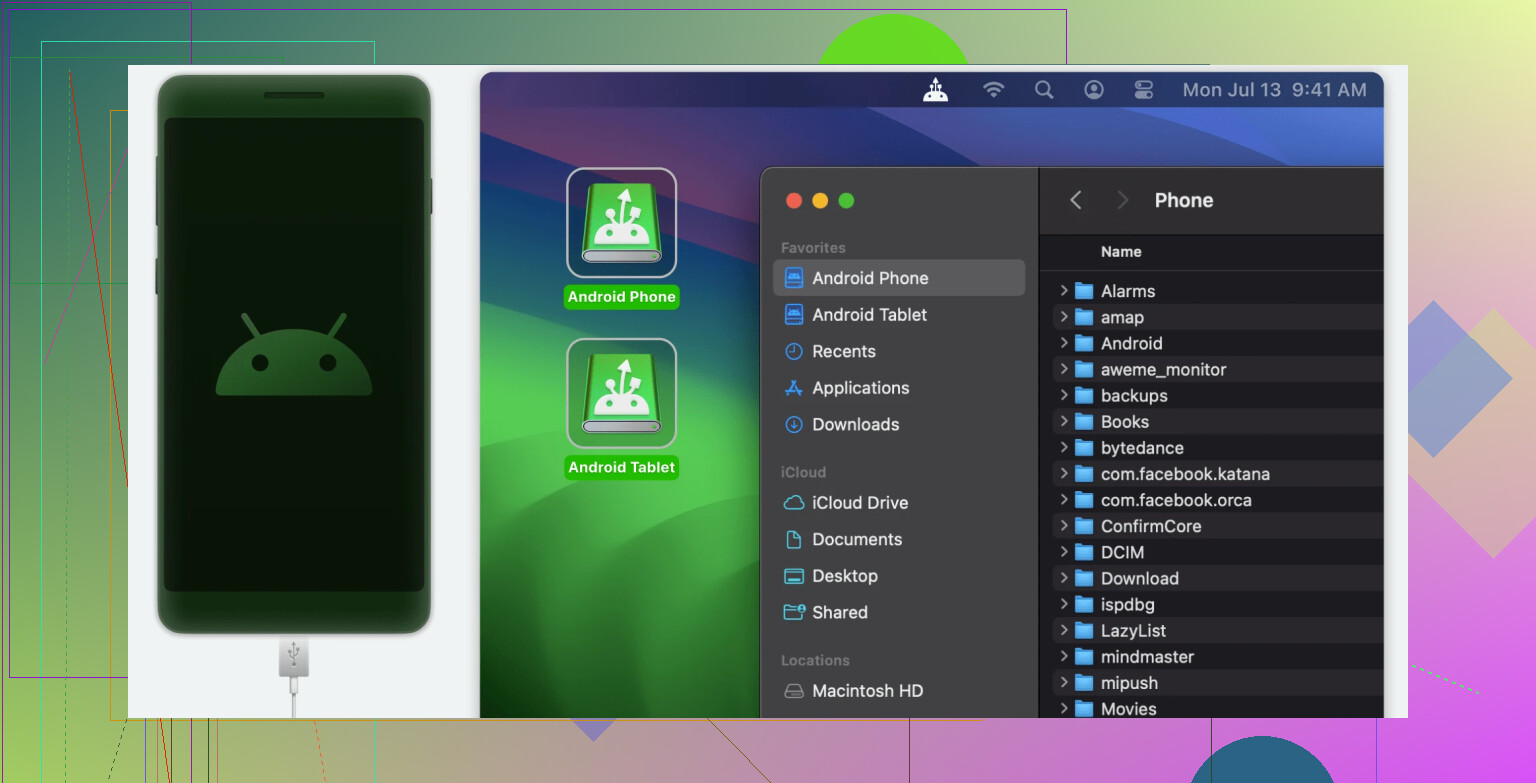Select the mindmaster folder icon
This screenshot has height=783, width=1536.
pyautogui.click(x=1084, y=657)
